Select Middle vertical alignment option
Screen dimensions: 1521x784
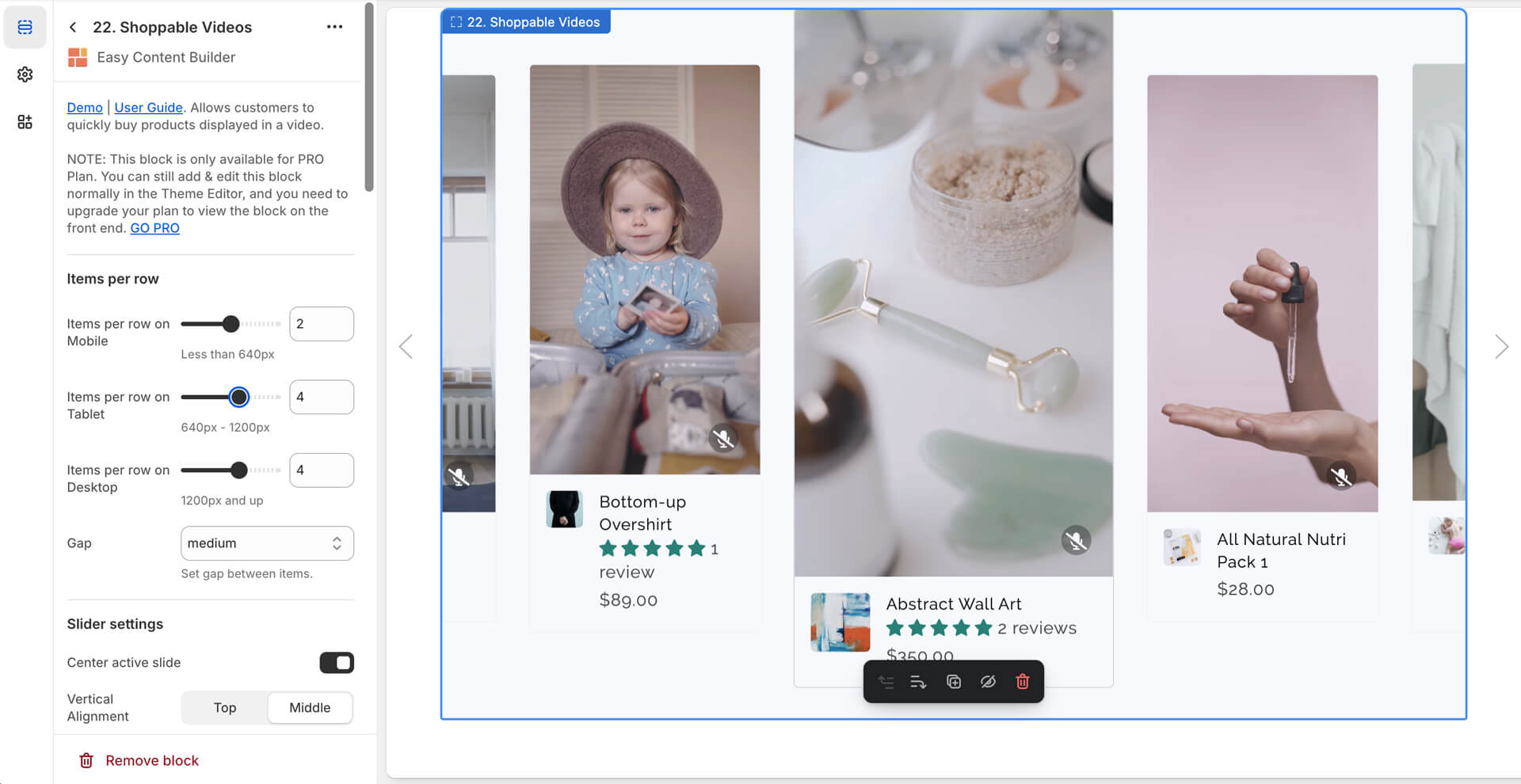pos(310,708)
